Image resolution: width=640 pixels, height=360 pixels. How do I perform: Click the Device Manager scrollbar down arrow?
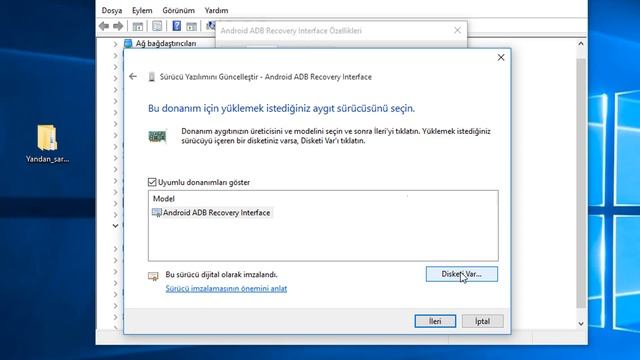pos(581,324)
